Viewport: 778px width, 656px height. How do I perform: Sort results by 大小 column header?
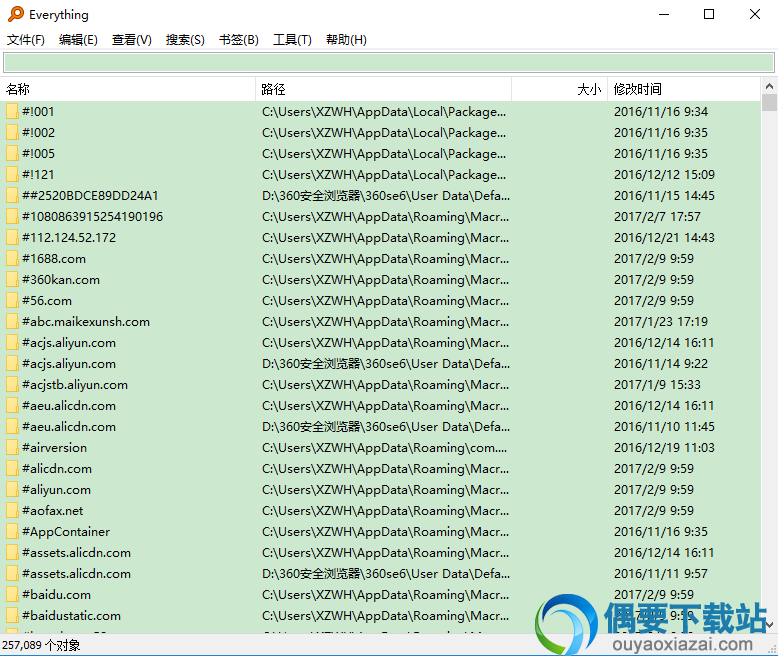tap(559, 89)
